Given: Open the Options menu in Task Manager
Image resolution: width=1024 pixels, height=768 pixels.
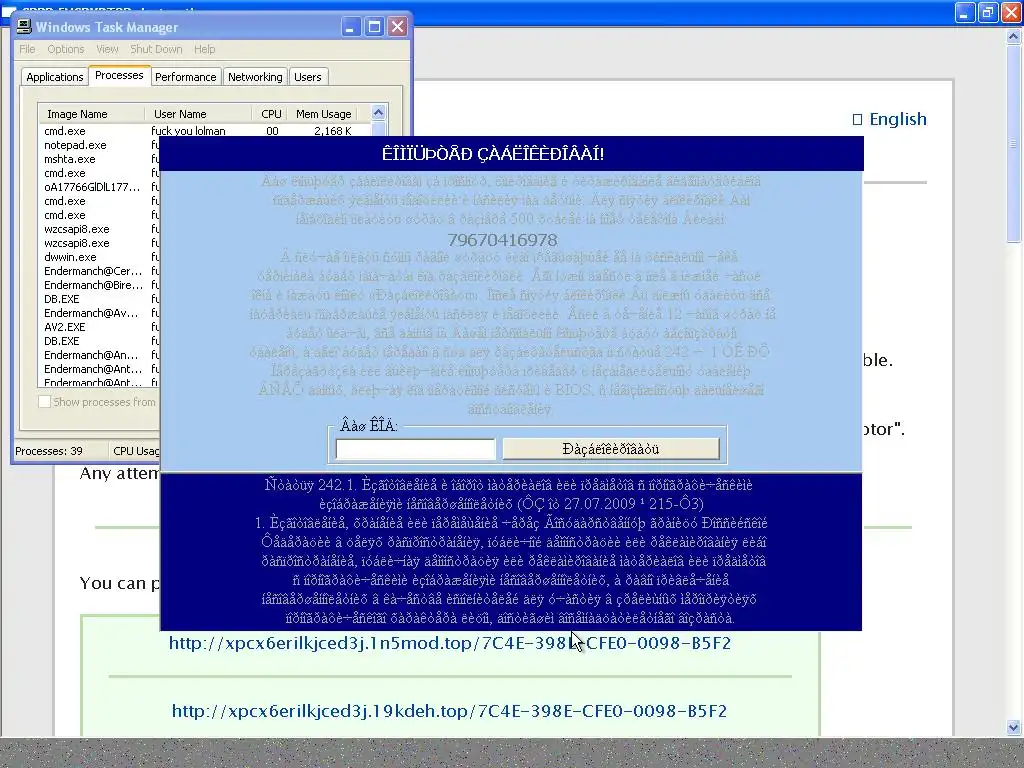Looking at the screenshot, I should pyautogui.click(x=65, y=49).
